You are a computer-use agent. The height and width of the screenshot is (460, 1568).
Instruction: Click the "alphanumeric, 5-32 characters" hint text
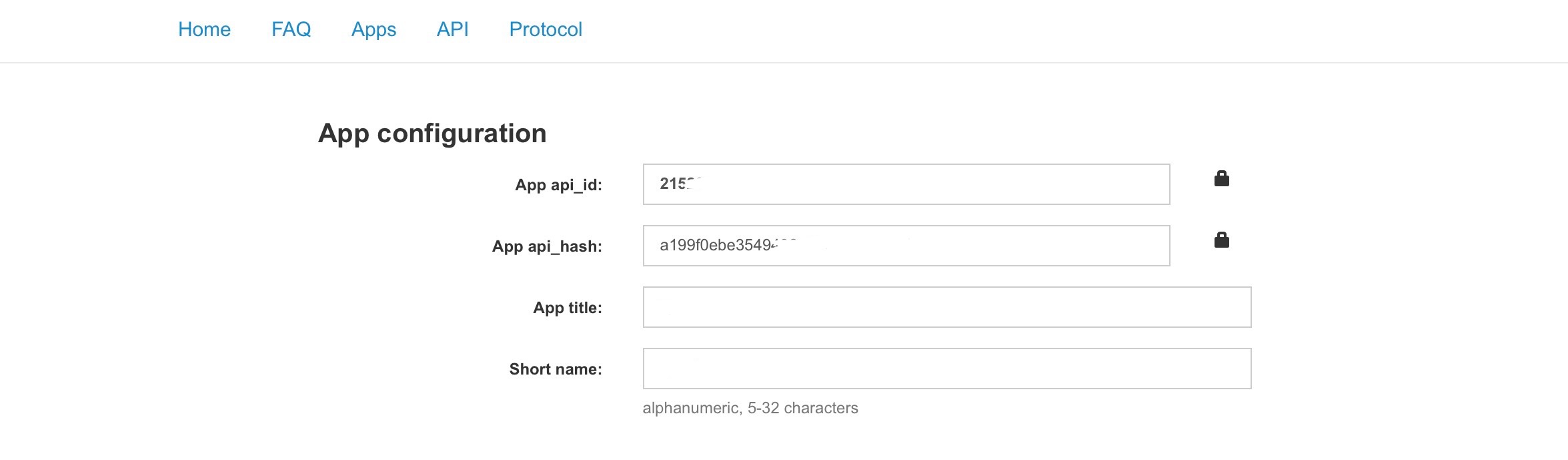[x=750, y=408]
